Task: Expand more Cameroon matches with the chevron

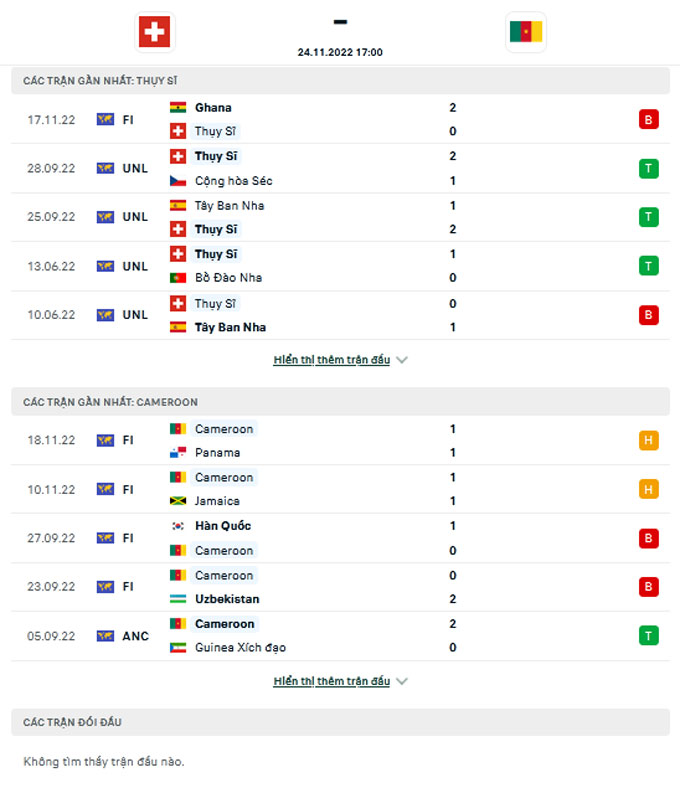Action: pos(402,681)
